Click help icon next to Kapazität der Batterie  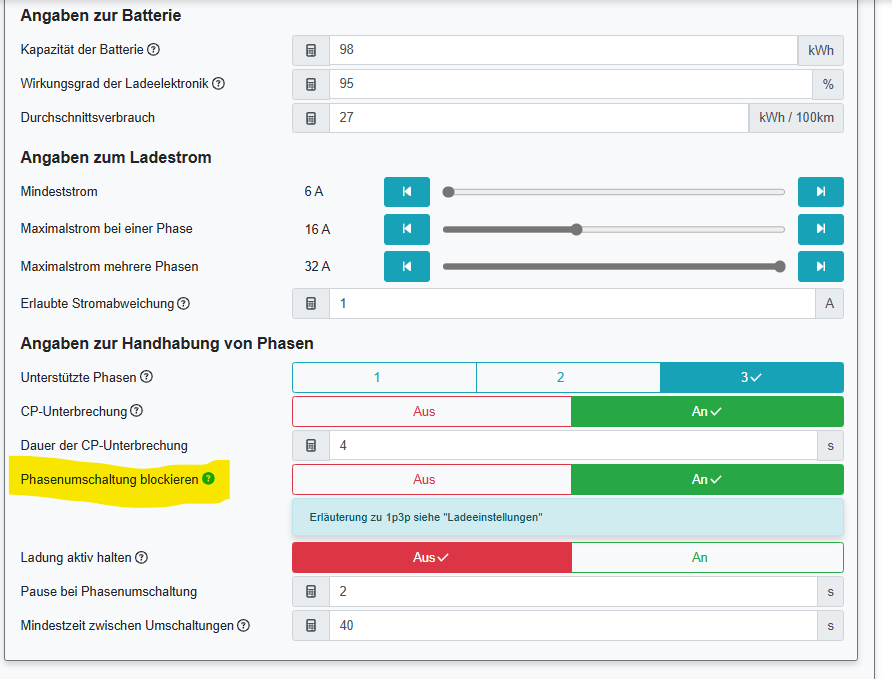click(153, 50)
